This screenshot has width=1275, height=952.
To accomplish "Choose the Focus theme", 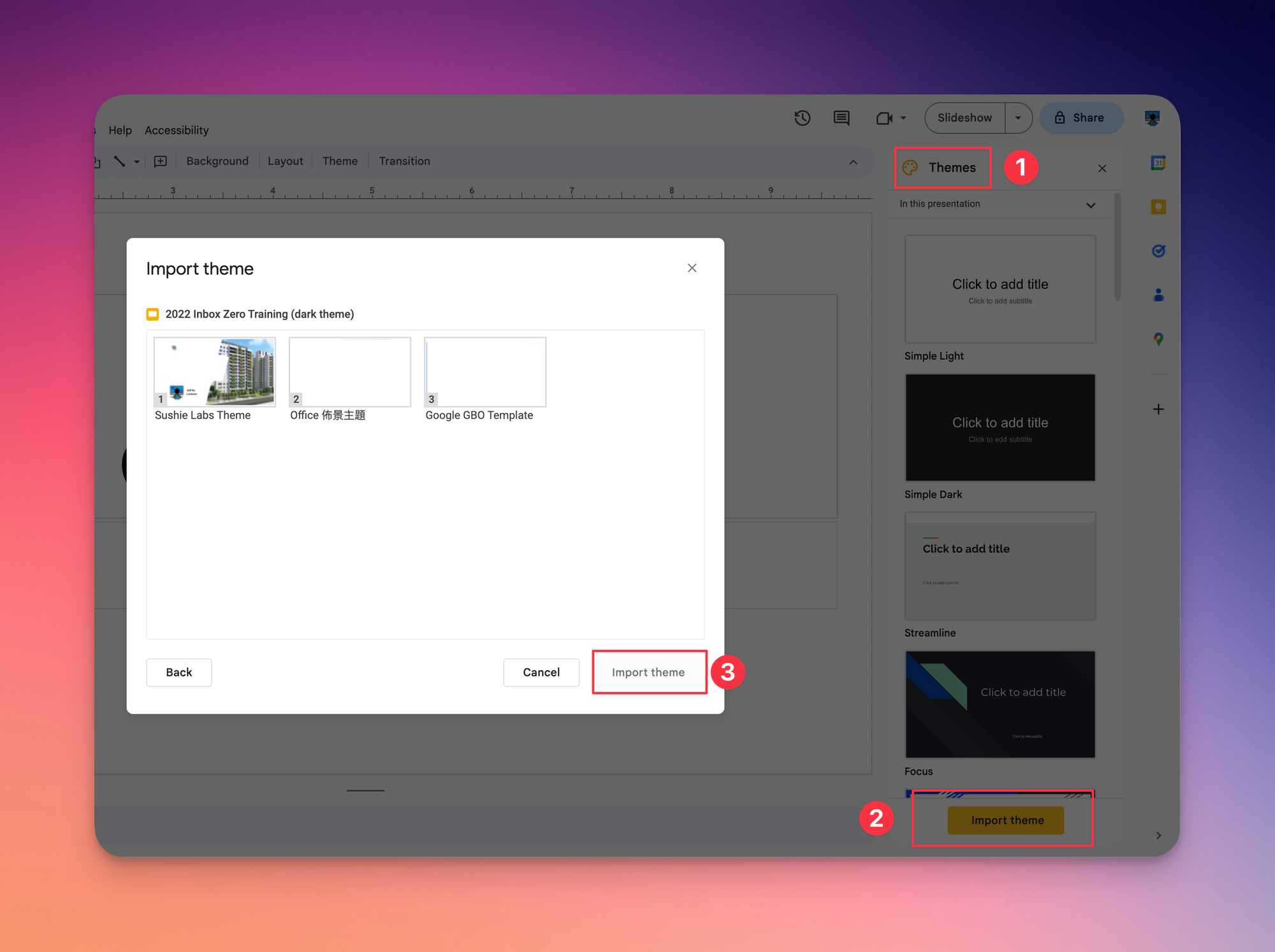I will 1000,705.
